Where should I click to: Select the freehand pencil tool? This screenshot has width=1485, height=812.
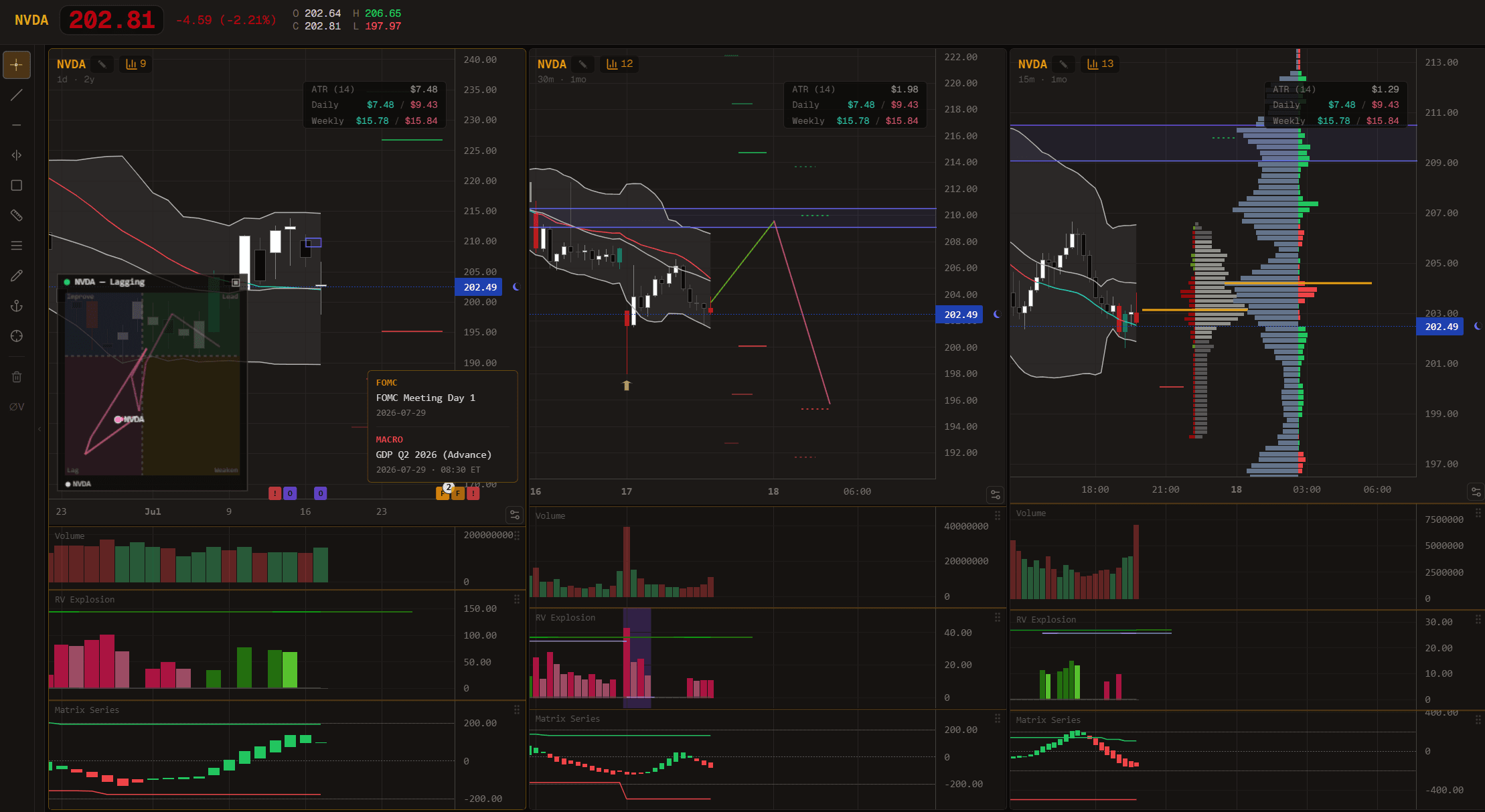click(17, 276)
